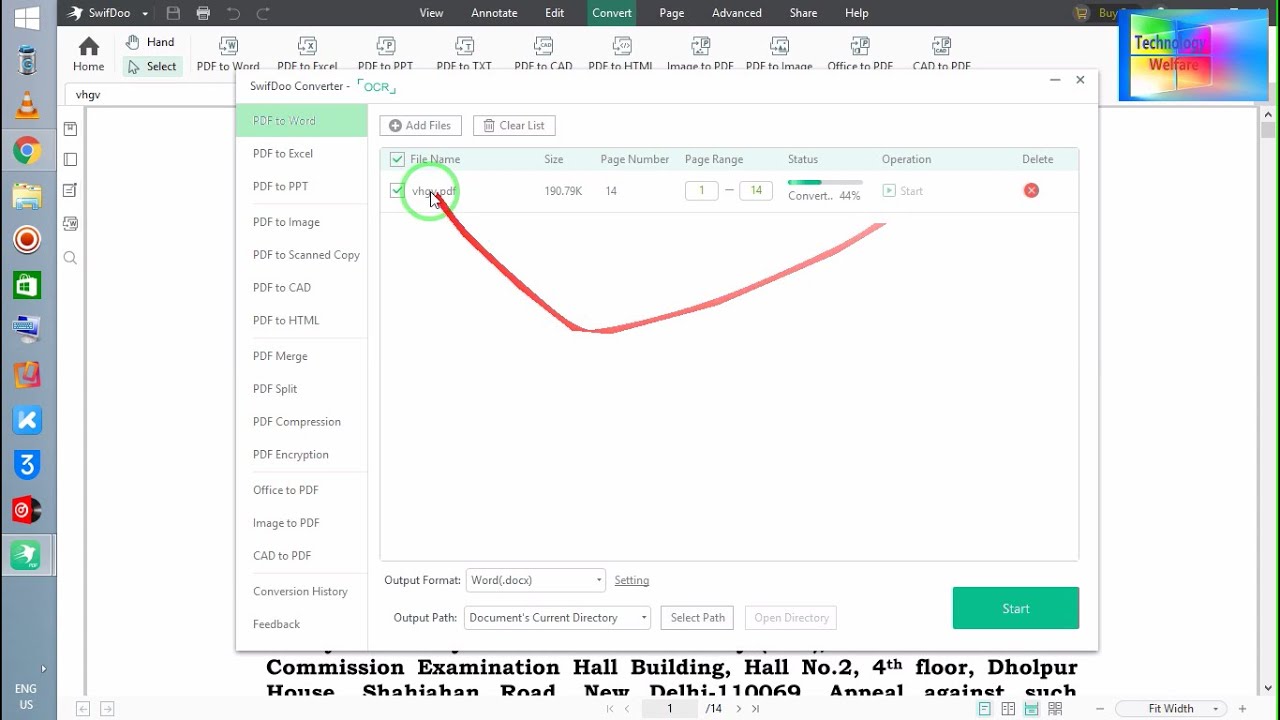
Task: Select PDF to Excel in converter sidebar
Action: [283, 154]
